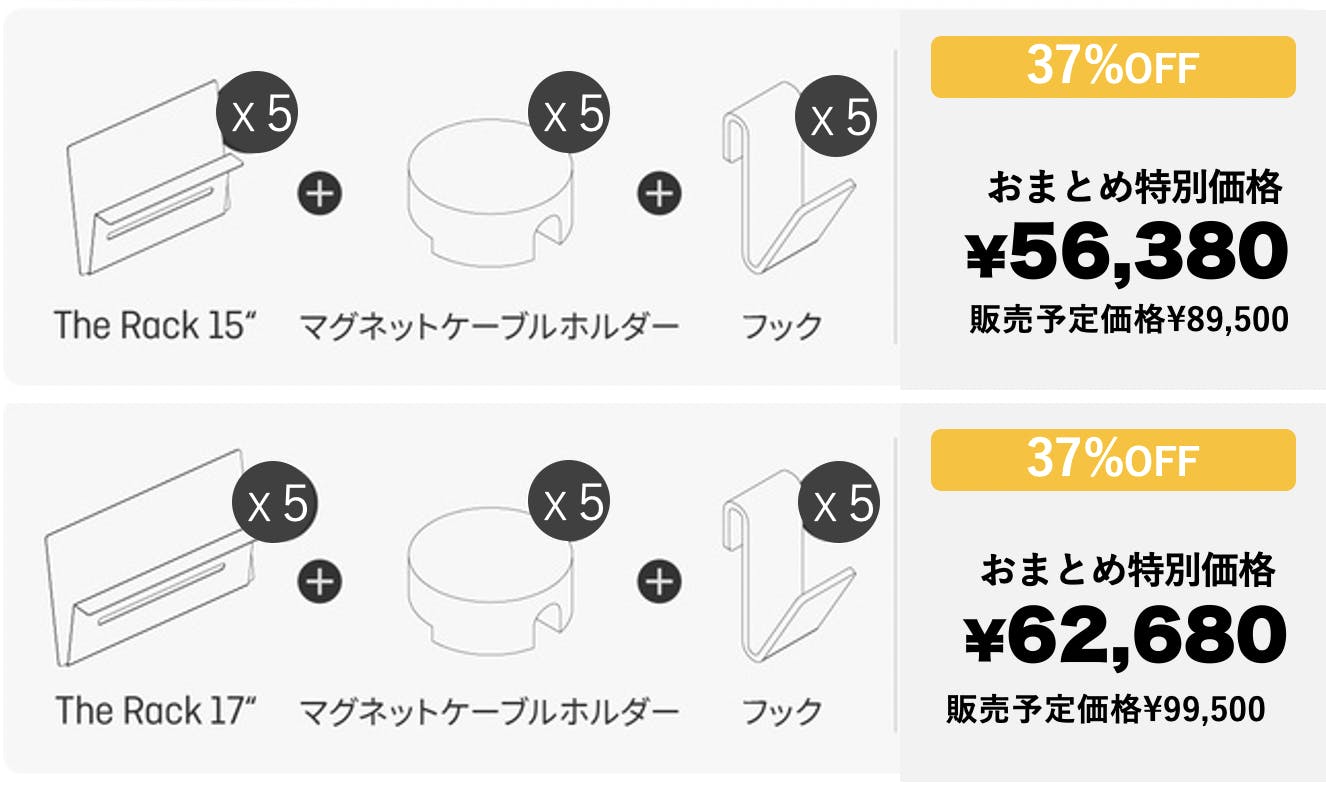Click second plus icon in bottom bundle
The height and width of the screenshot is (792, 1326).
click(659, 580)
